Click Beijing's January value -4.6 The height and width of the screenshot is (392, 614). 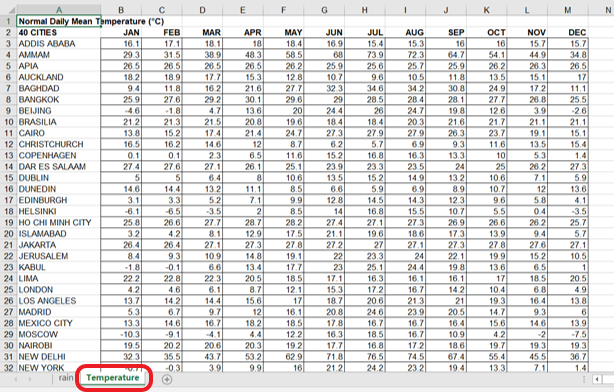(121, 111)
